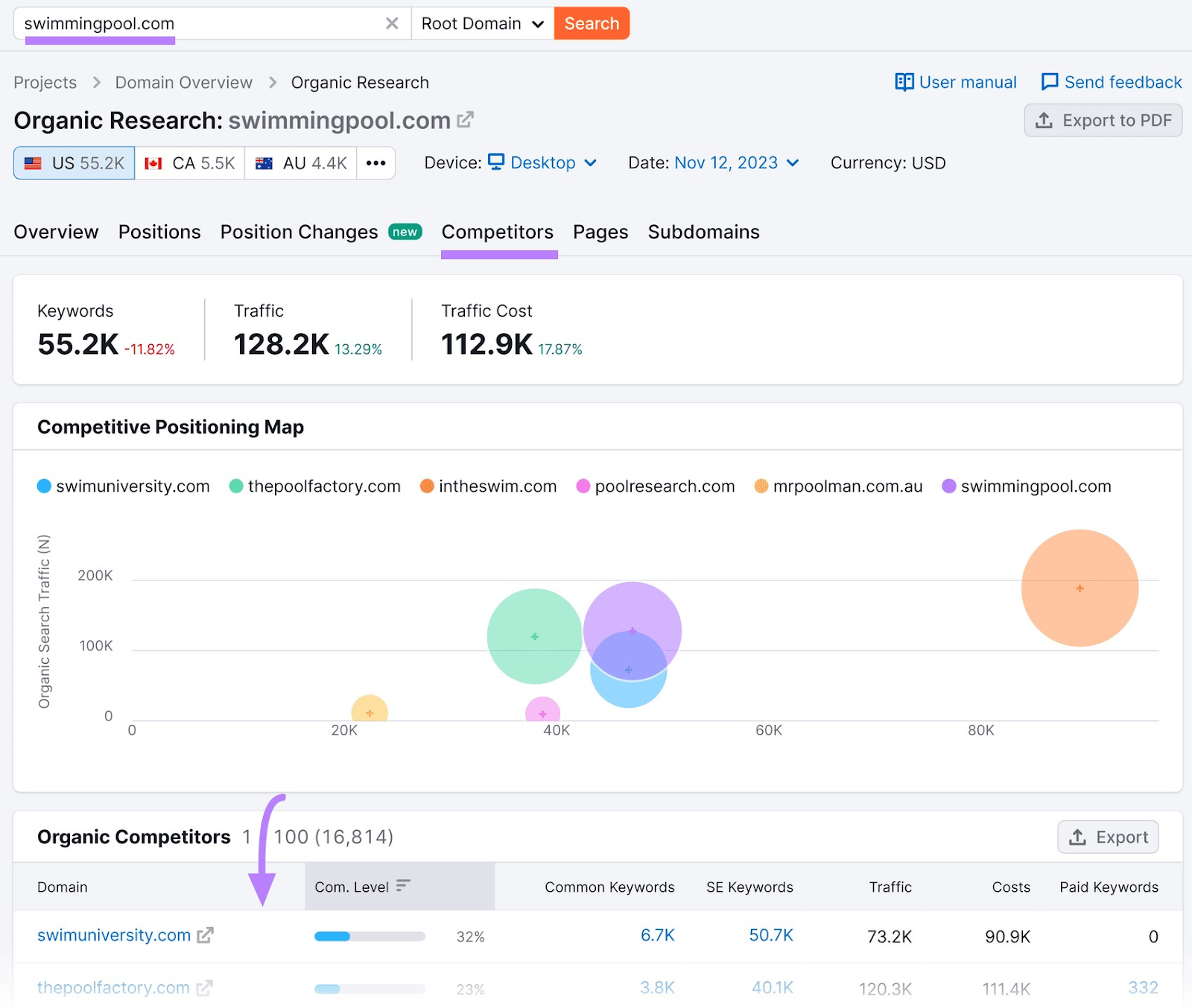Image resolution: width=1192 pixels, height=1008 pixels.
Task: Open the Nov 12, 2023 date dropdown
Action: [737, 162]
